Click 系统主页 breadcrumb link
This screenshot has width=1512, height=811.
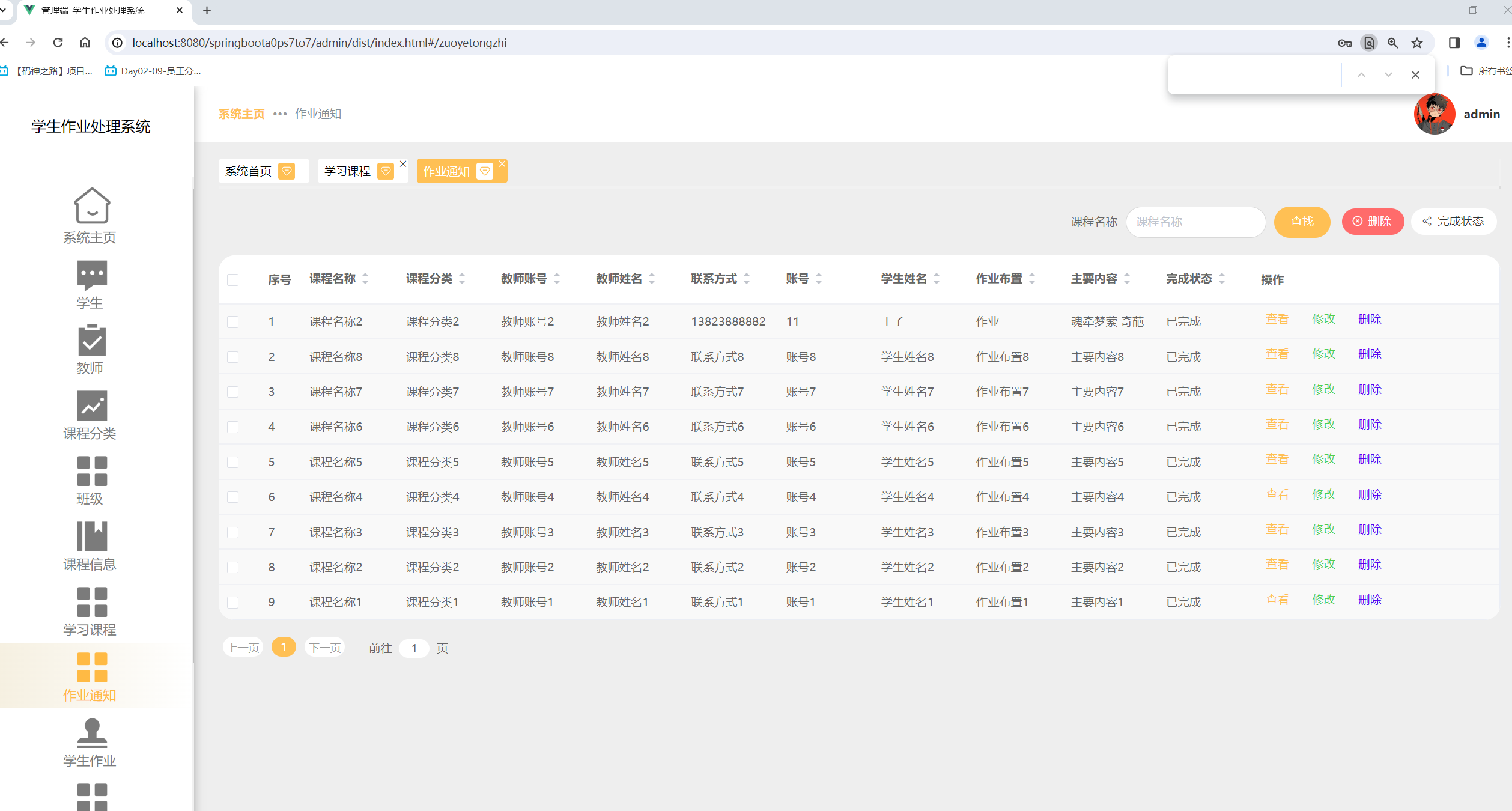[241, 114]
